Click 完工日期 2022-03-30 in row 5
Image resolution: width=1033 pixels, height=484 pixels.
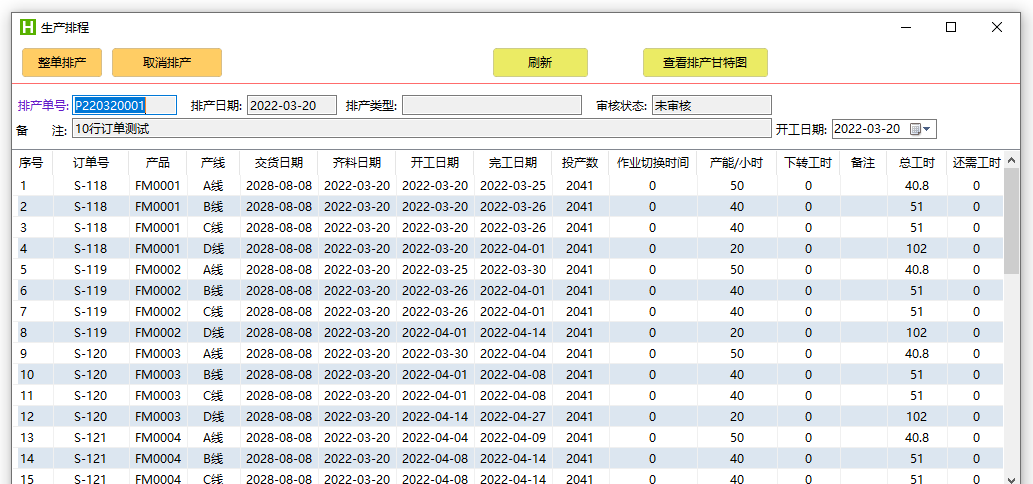click(x=513, y=270)
